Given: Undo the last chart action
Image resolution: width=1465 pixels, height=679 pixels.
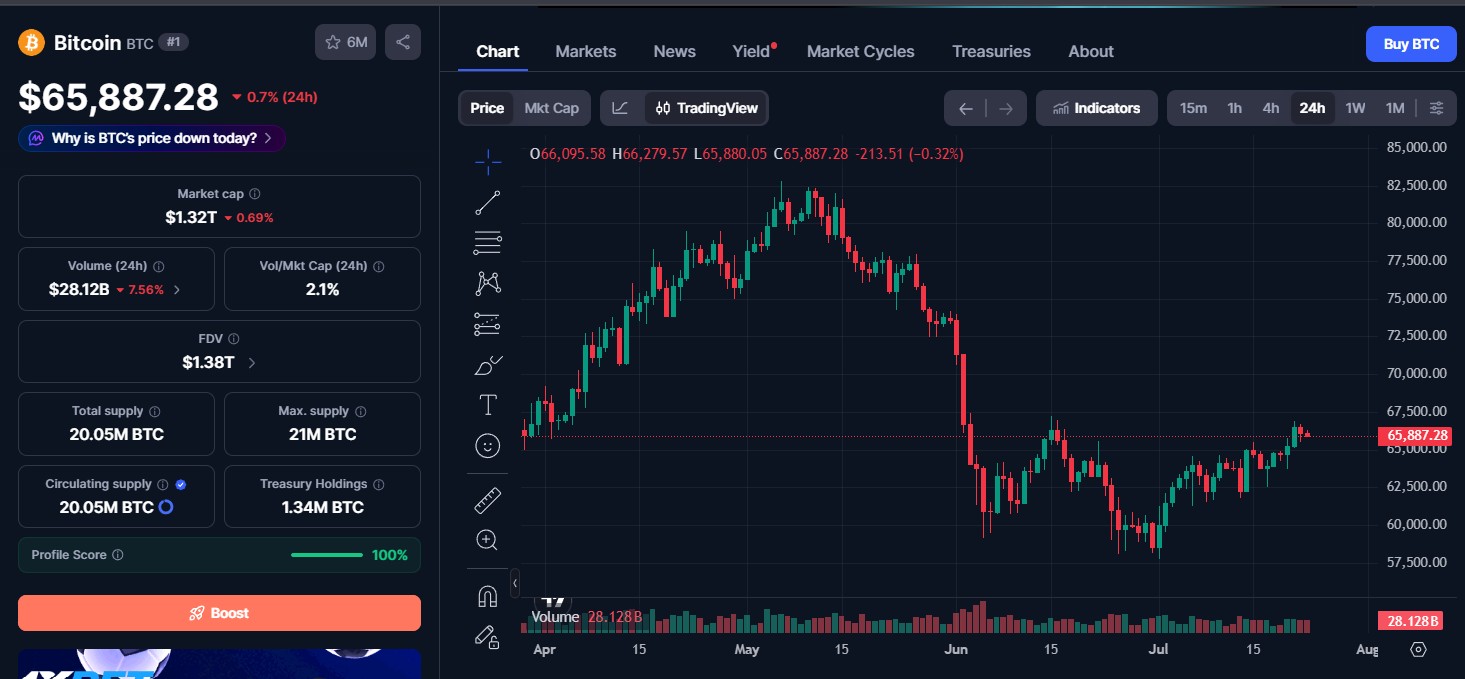Looking at the screenshot, I should (965, 108).
